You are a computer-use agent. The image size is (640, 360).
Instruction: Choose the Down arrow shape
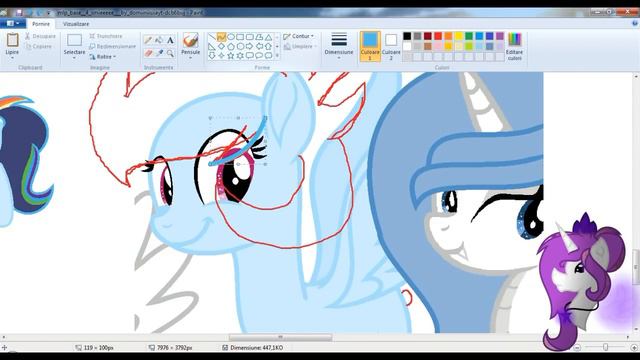tap(212, 56)
